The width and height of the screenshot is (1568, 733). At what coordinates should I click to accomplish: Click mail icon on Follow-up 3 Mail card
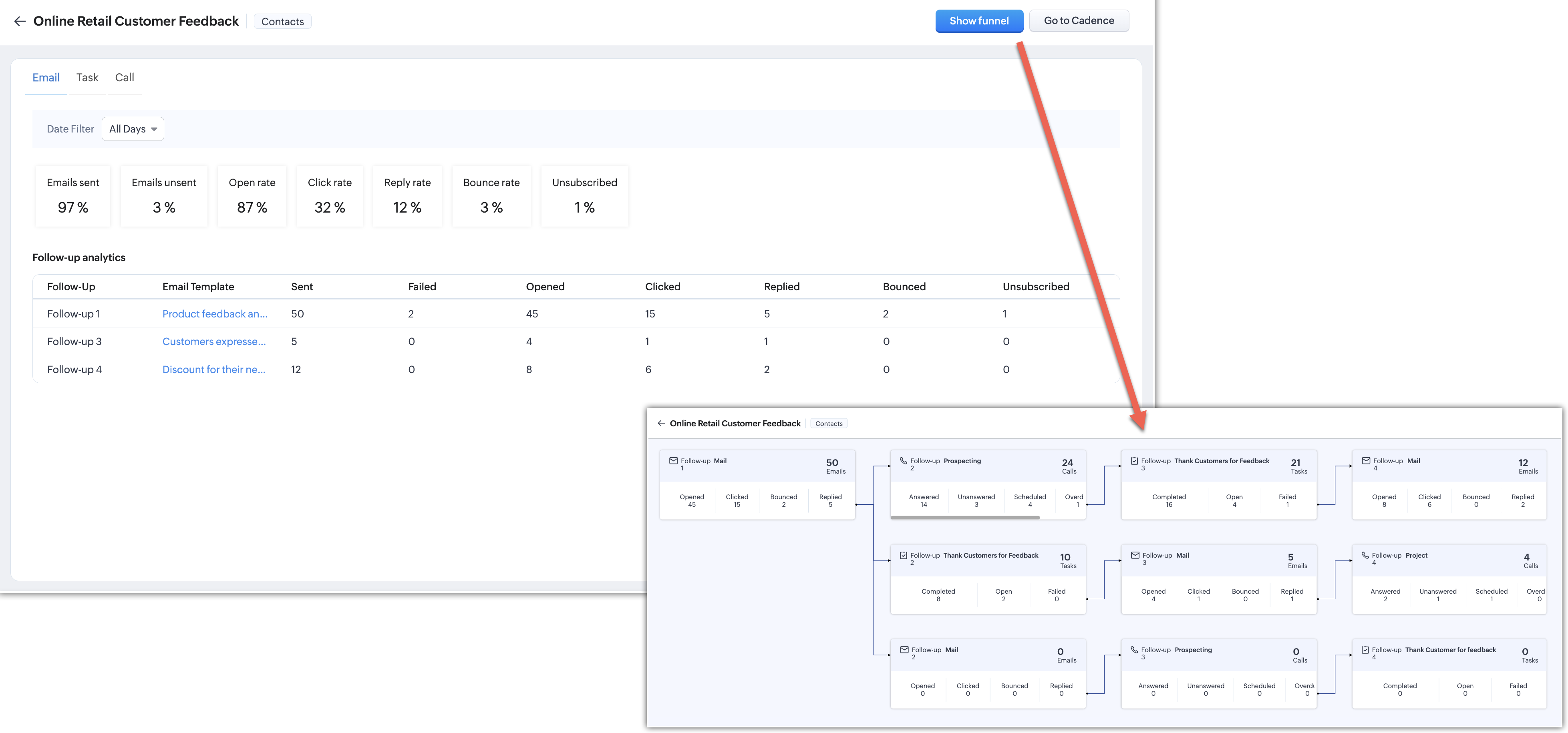click(1135, 555)
